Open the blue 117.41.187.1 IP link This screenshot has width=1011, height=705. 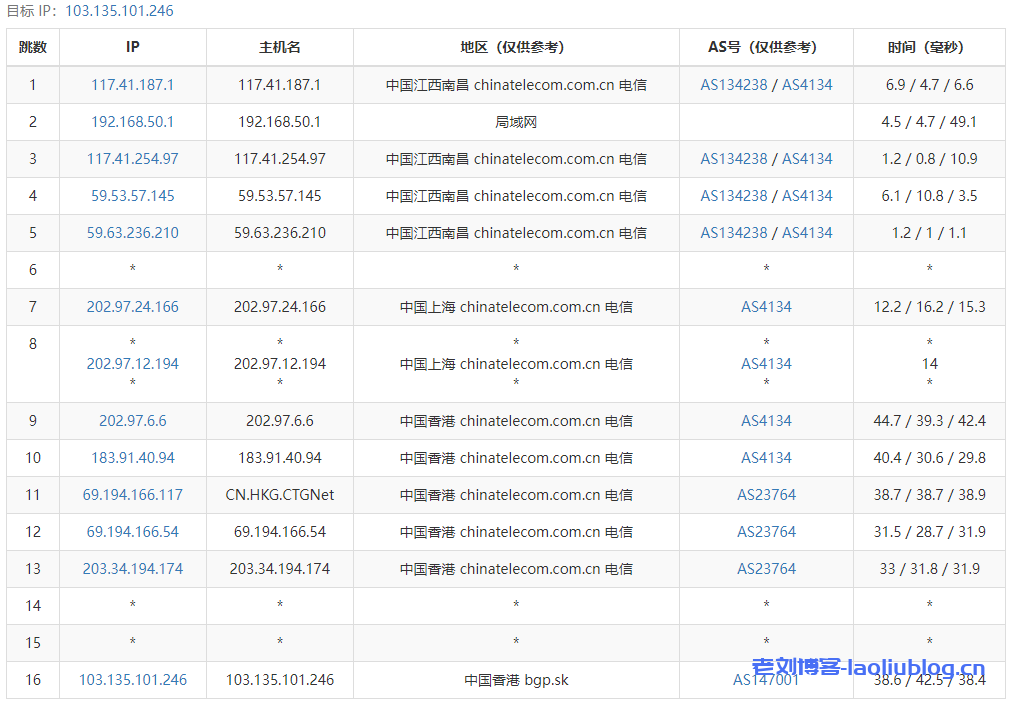132,85
